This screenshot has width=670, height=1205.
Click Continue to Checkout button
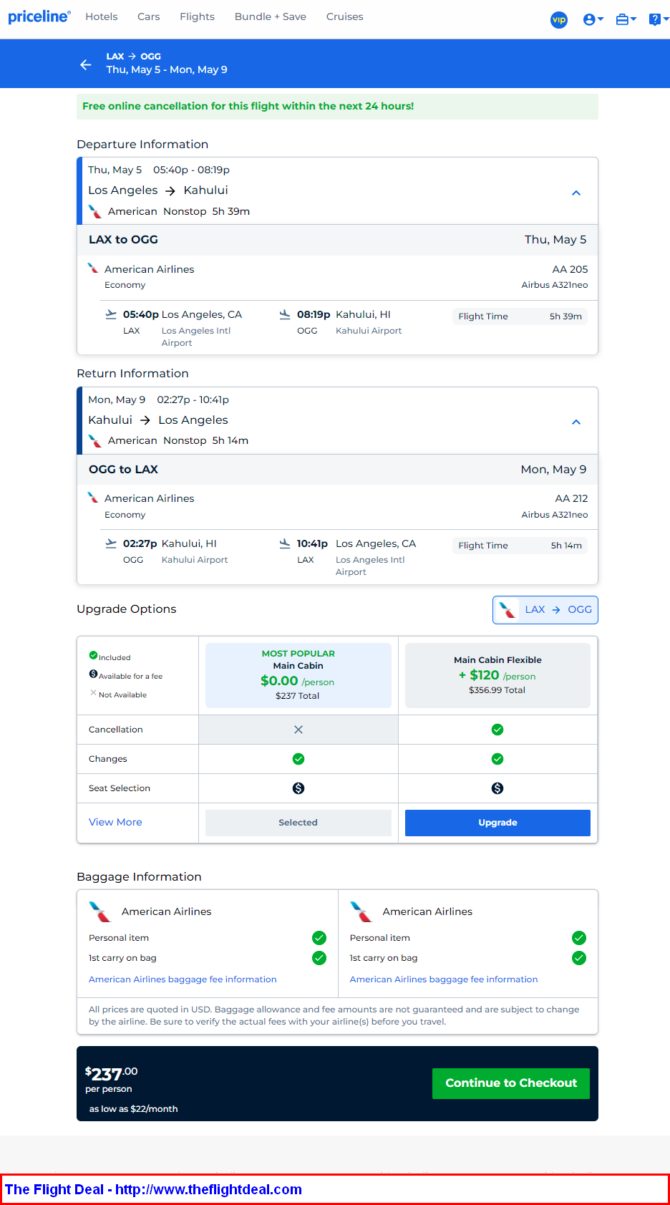click(511, 1083)
